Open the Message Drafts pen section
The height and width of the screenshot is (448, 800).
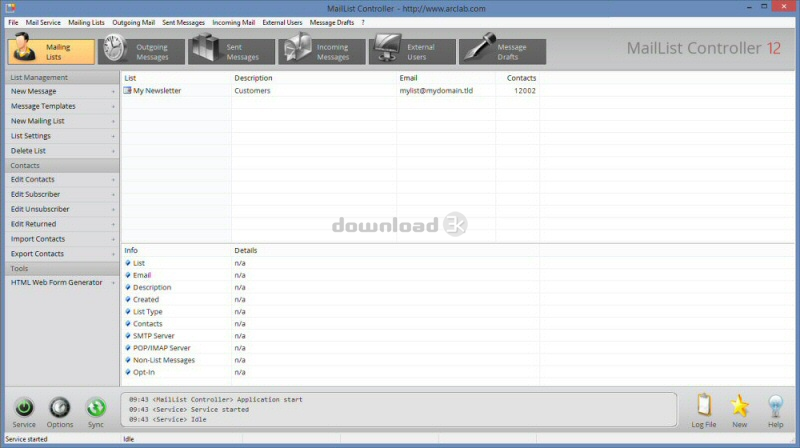[503, 51]
